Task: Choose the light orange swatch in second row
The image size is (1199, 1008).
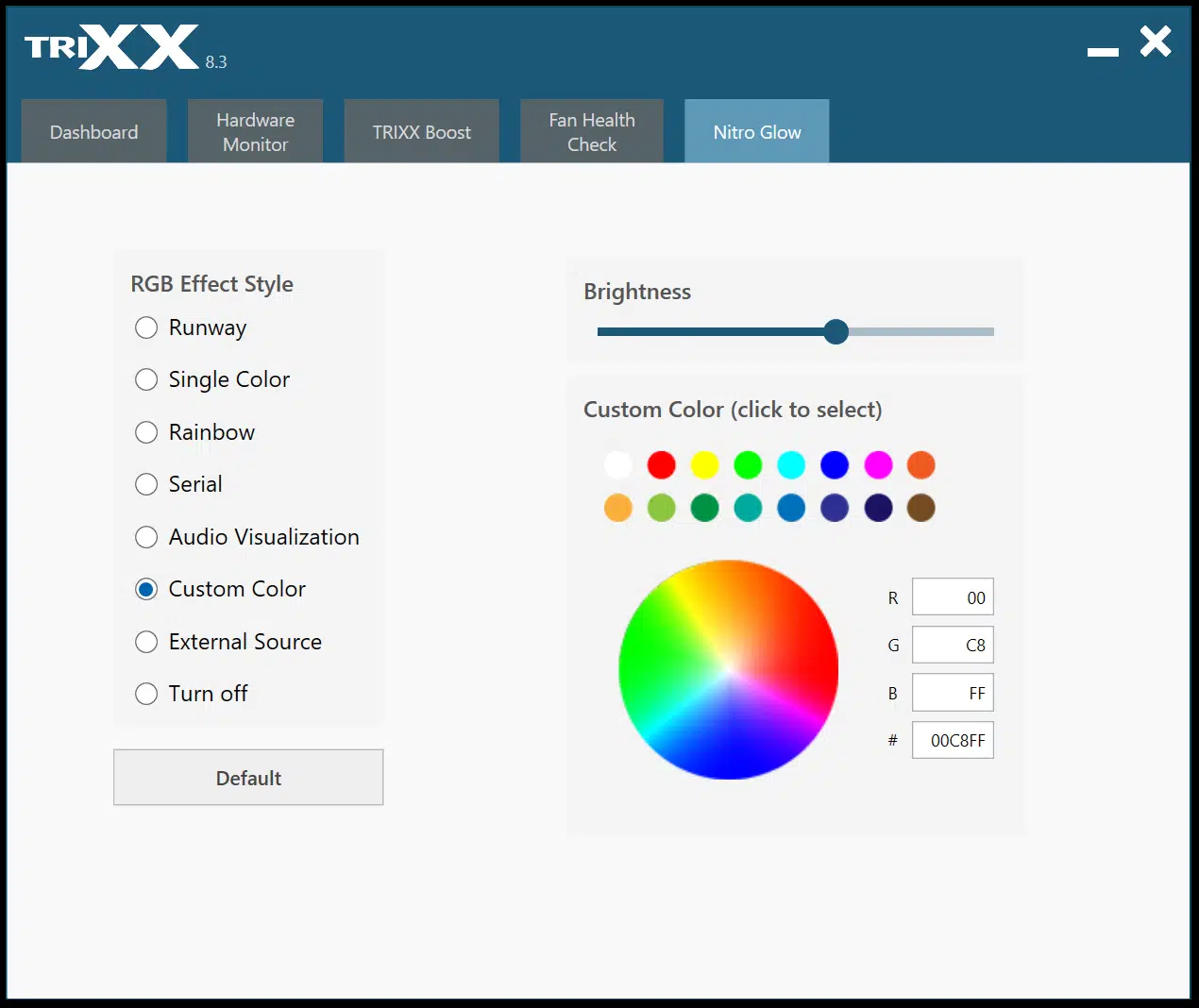Action: [x=617, y=508]
